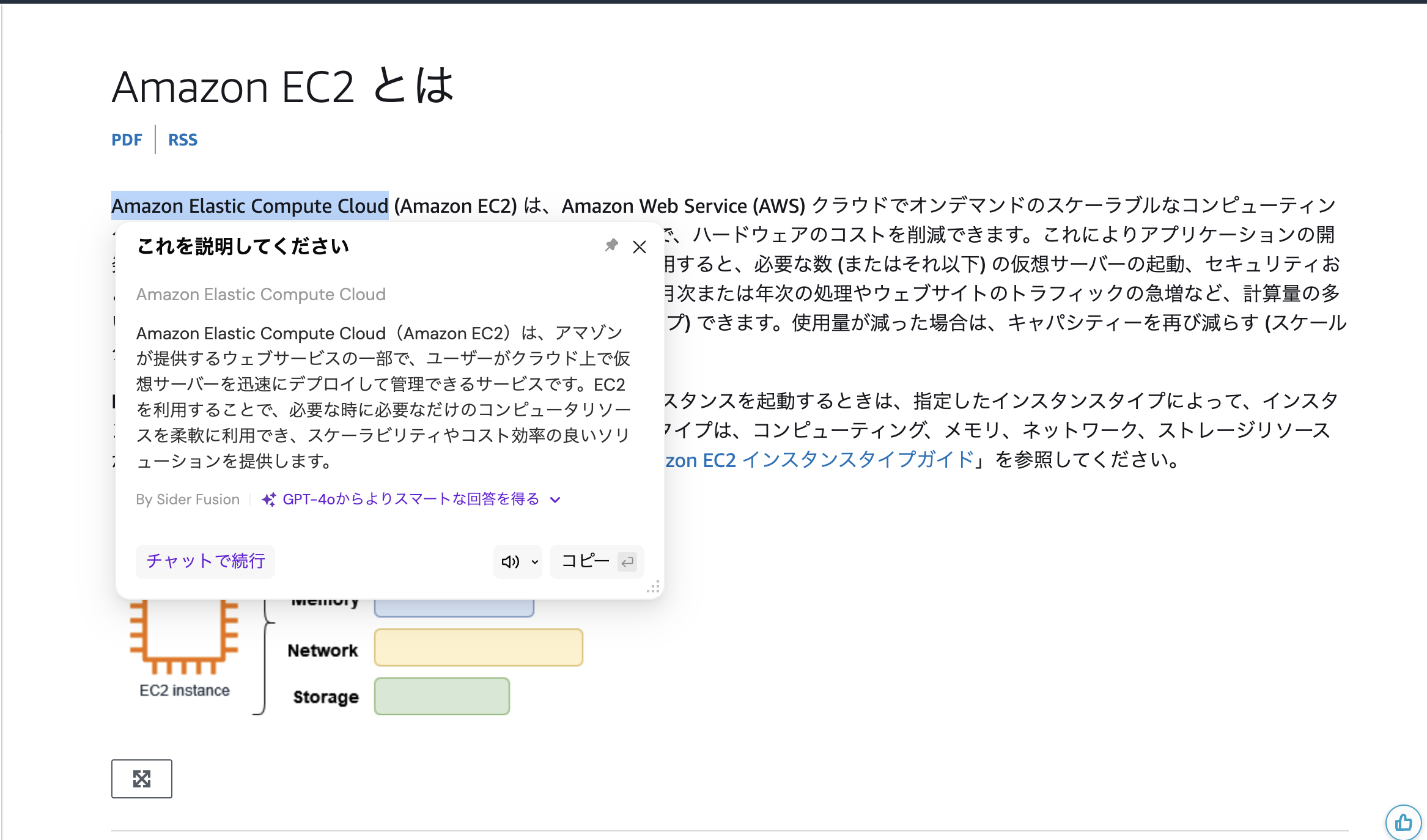Click the Amazon EC2 とは heading
Image resolution: width=1427 pixels, height=840 pixels.
[x=283, y=86]
